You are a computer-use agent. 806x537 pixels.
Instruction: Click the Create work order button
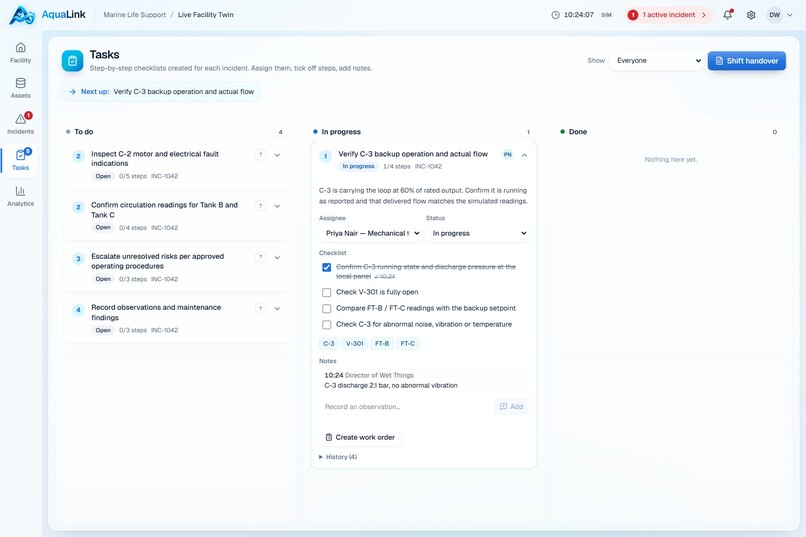(360, 437)
